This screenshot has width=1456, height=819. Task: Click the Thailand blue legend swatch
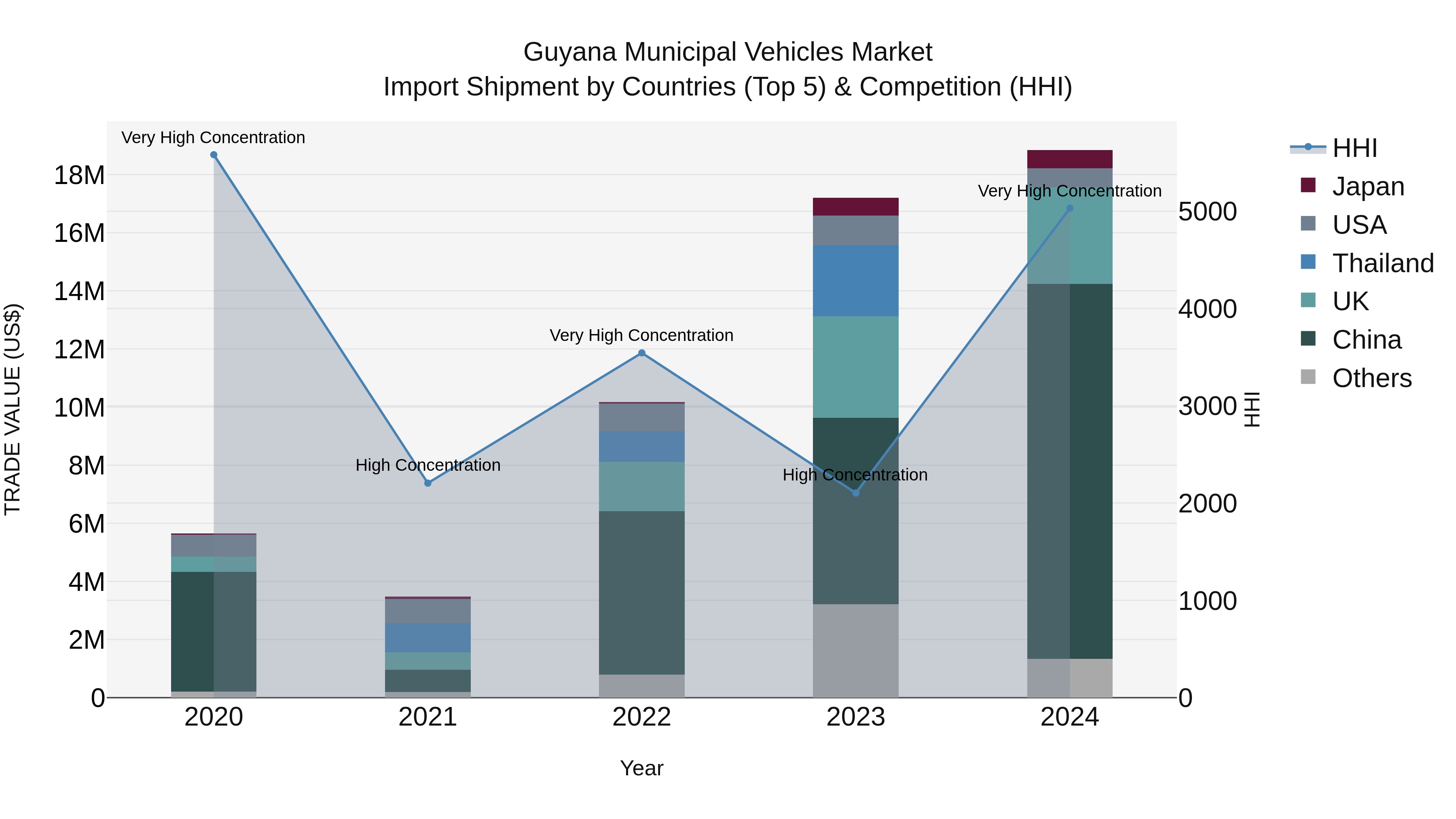point(1308,262)
